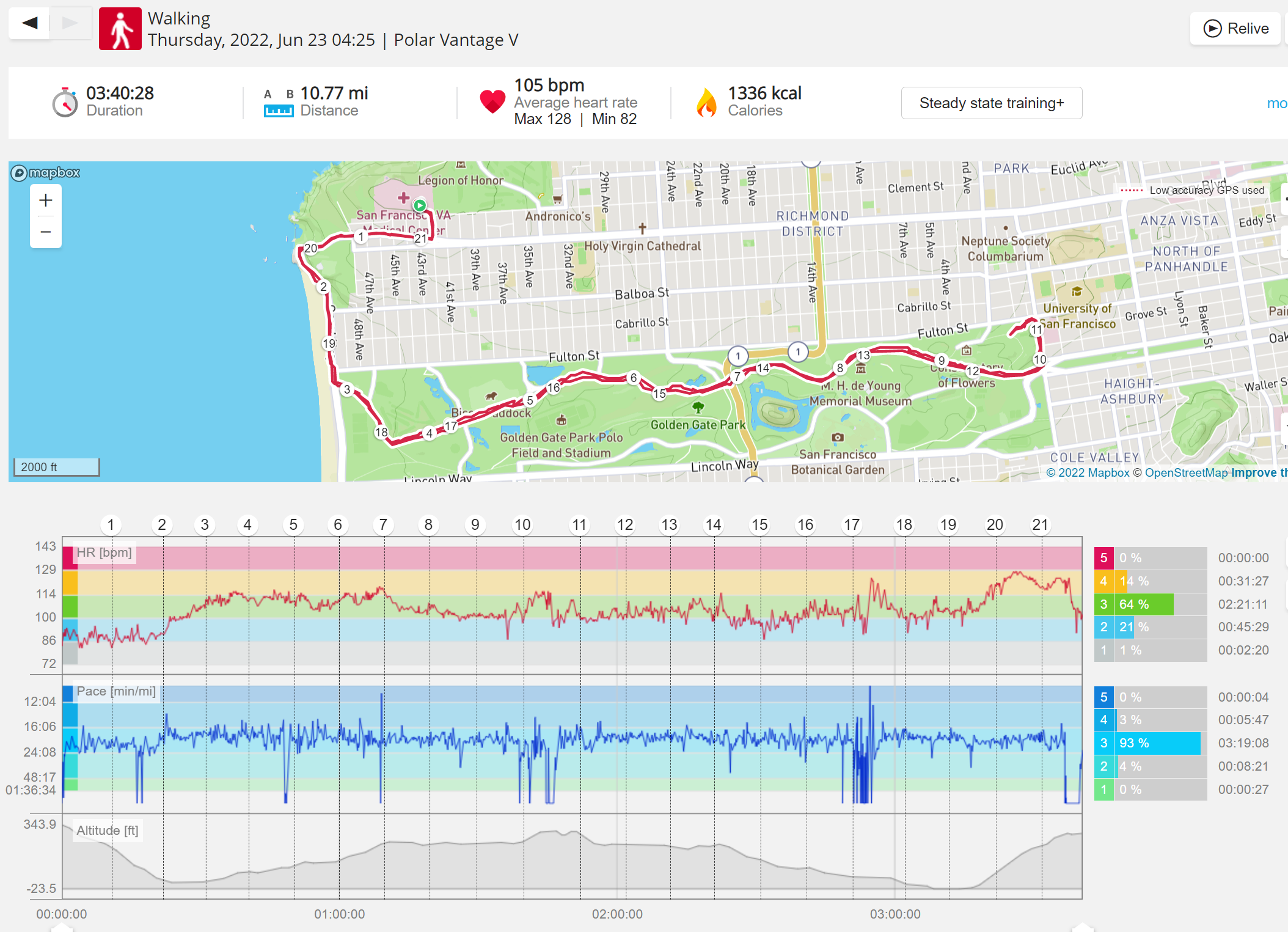Open Steady state training+ benefit box
1288x932 pixels.
click(x=992, y=103)
